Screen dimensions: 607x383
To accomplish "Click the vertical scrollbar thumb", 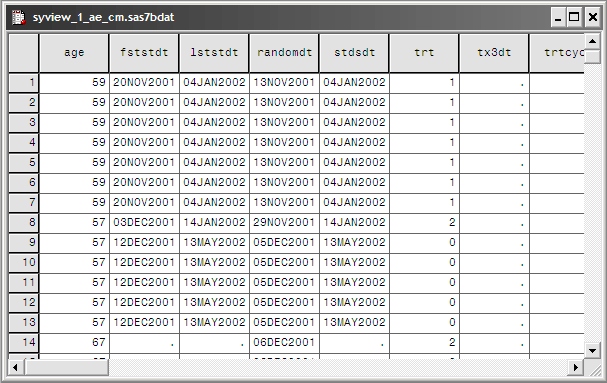I will [x=592, y=57].
